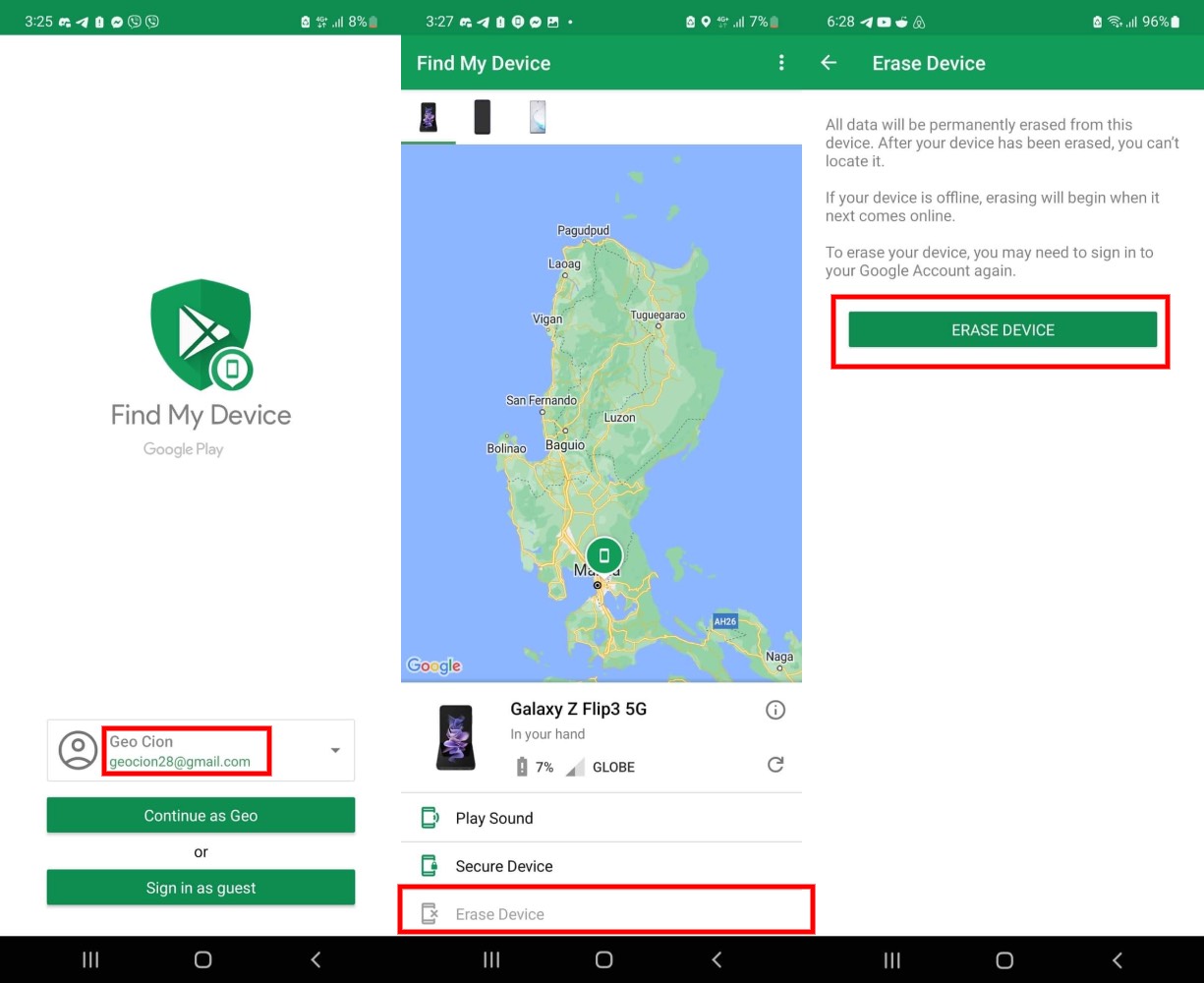1204x983 pixels.
Task: Tap the Galaxy Z Flip3 thumbnail image
Action: pyautogui.click(x=456, y=736)
